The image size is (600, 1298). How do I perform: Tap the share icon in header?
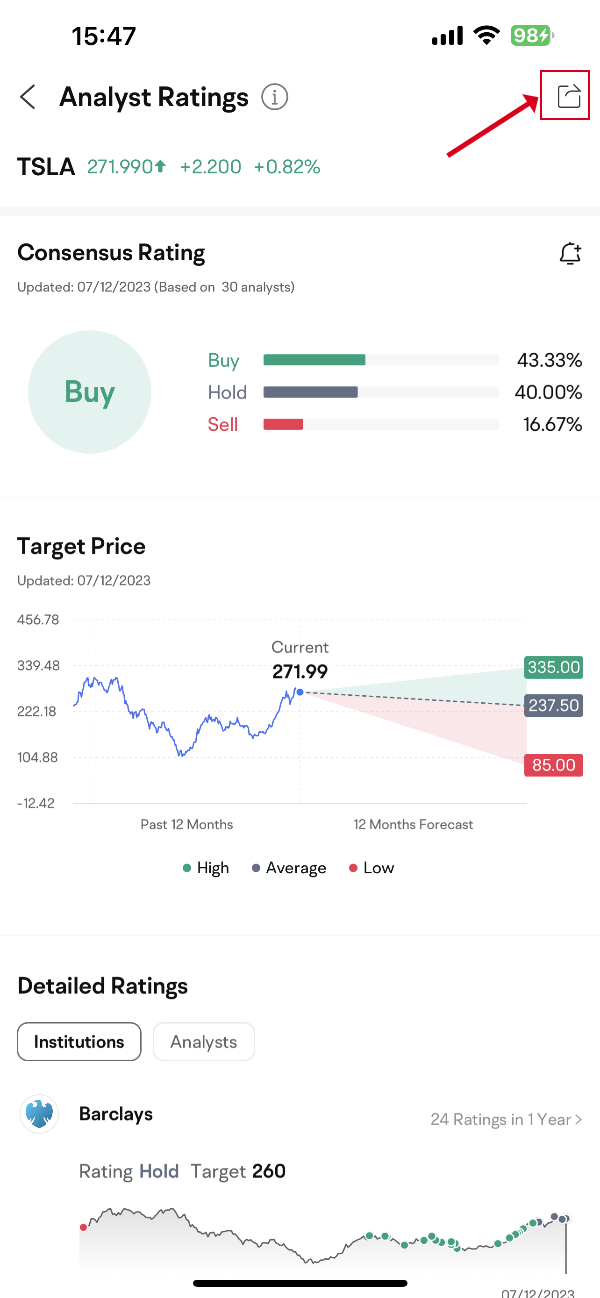point(568,96)
